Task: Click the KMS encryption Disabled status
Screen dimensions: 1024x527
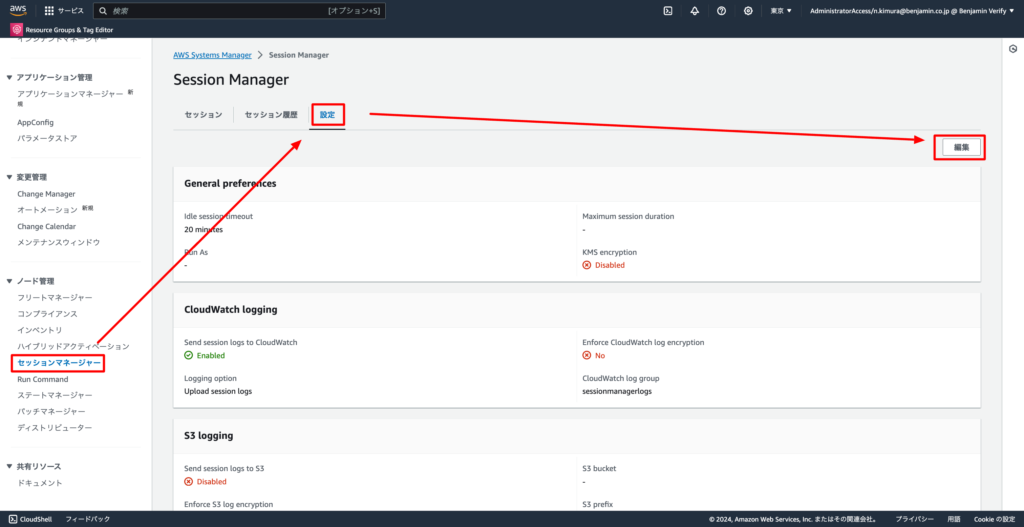Action: [603, 265]
